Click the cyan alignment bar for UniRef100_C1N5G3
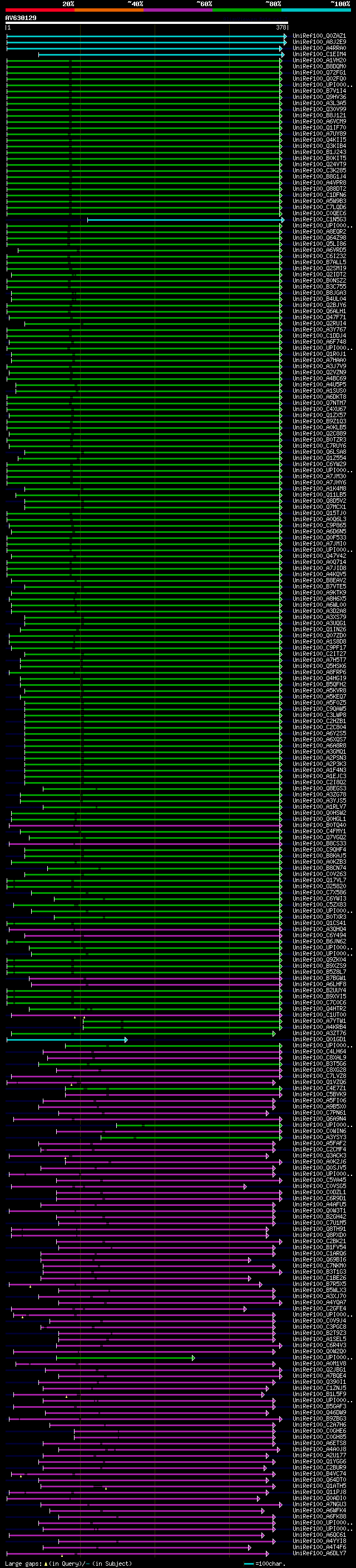 click(186, 220)
